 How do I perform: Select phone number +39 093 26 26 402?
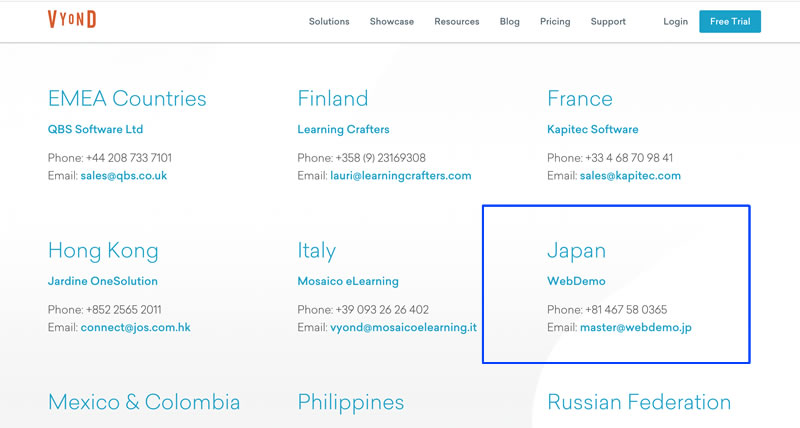point(382,310)
